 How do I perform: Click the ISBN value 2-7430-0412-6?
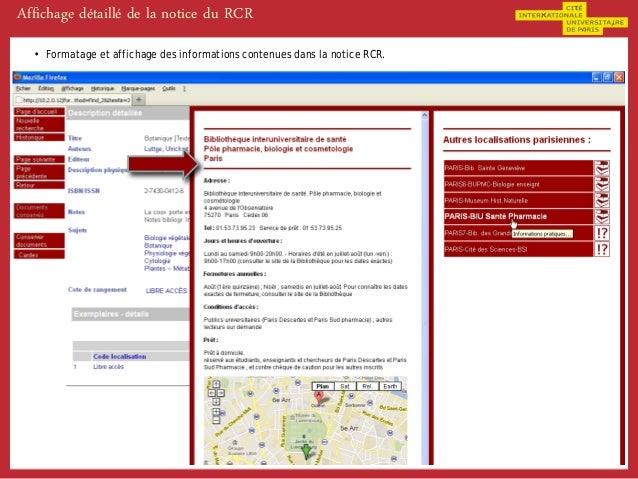(164, 191)
